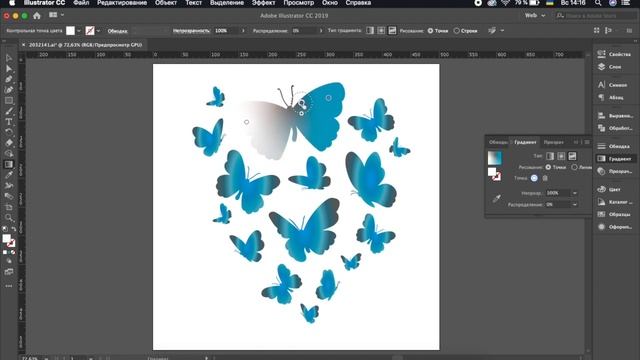The height and width of the screenshot is (360, 640).
Task: Choose radial gradient type in Gradient panel
Action: pyautogui.click(x=561, y=156)
